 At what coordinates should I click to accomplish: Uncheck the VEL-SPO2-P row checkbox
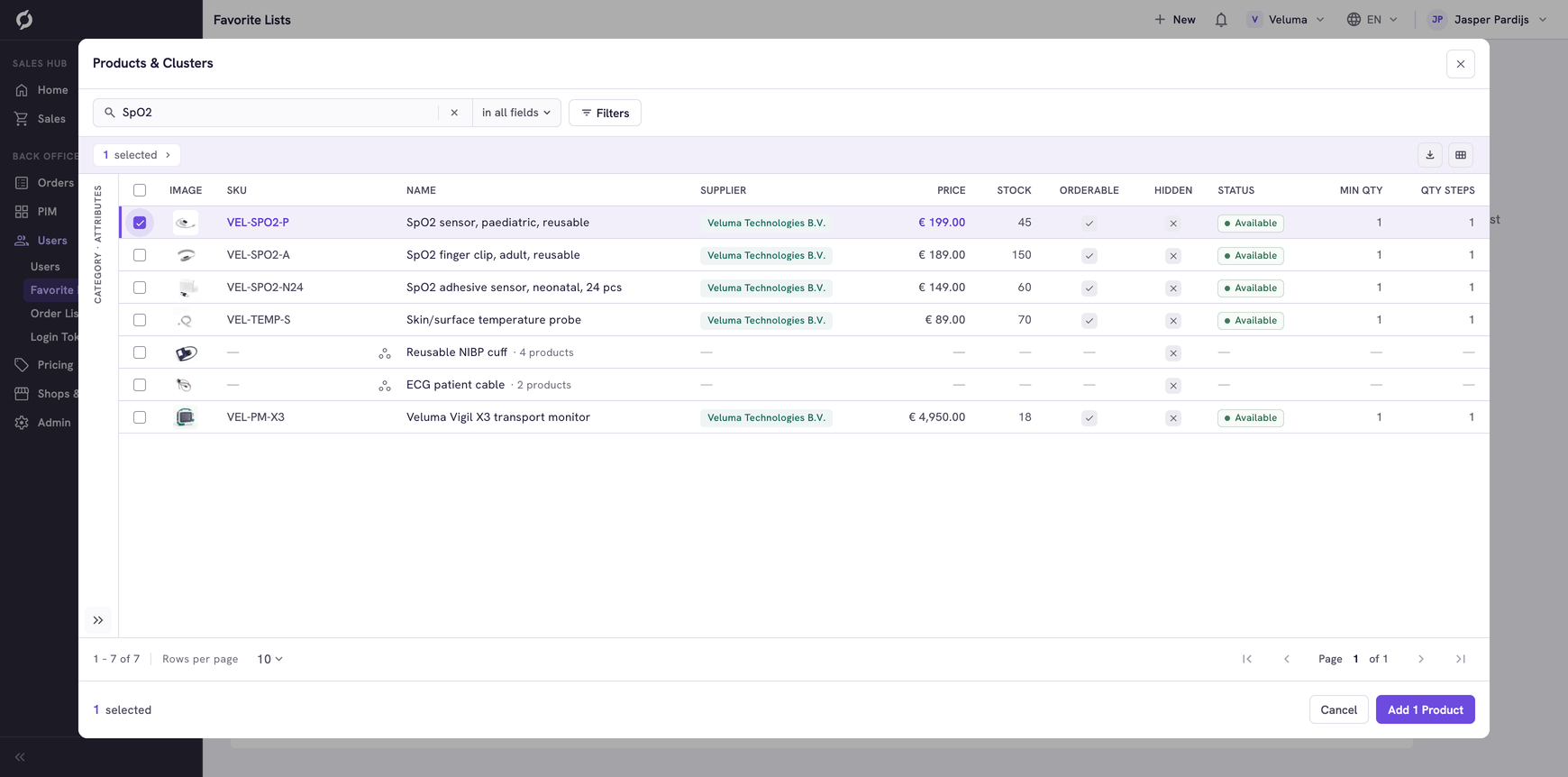coord(140,223)
